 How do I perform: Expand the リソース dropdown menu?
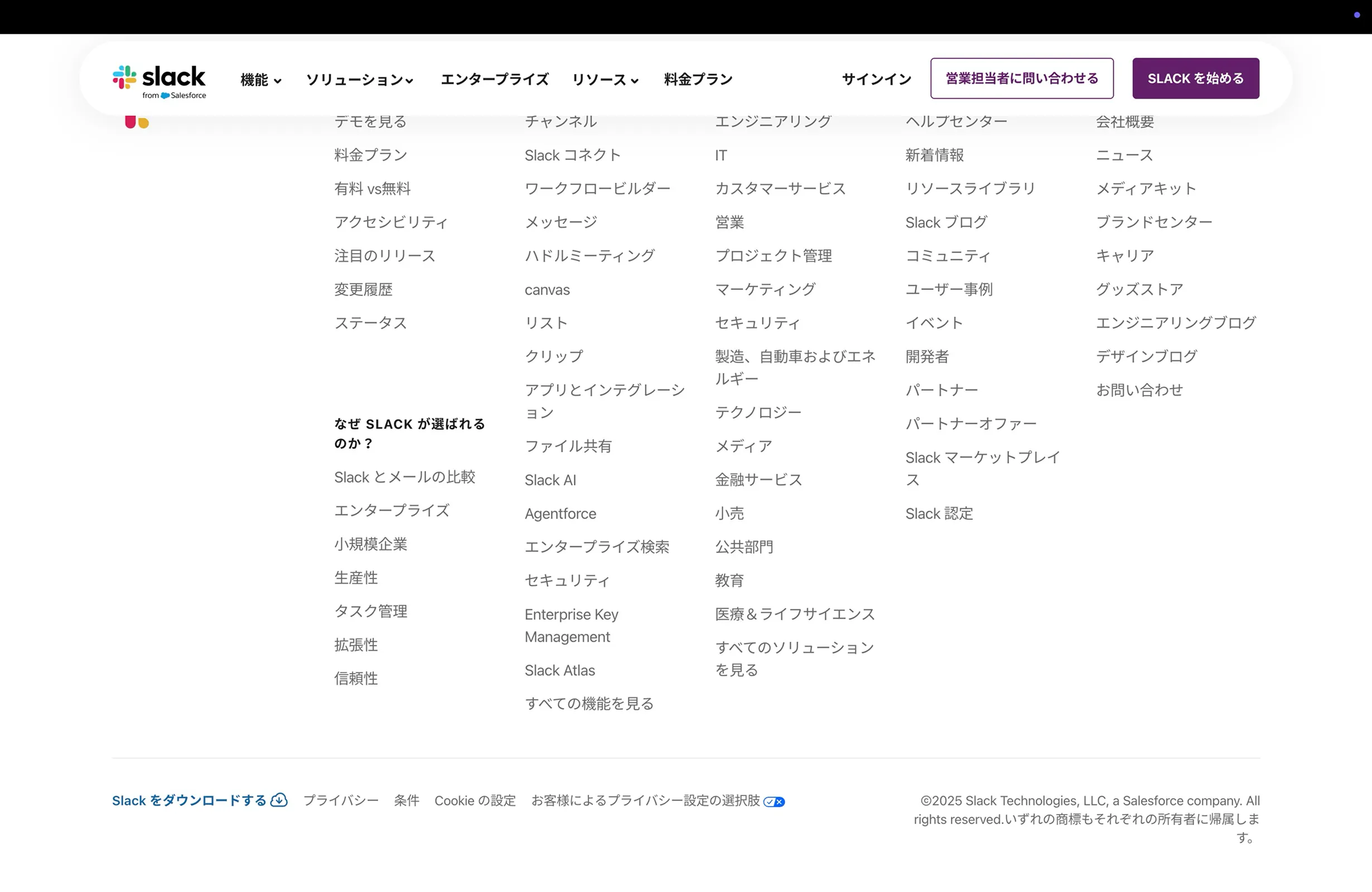(605, 80)
